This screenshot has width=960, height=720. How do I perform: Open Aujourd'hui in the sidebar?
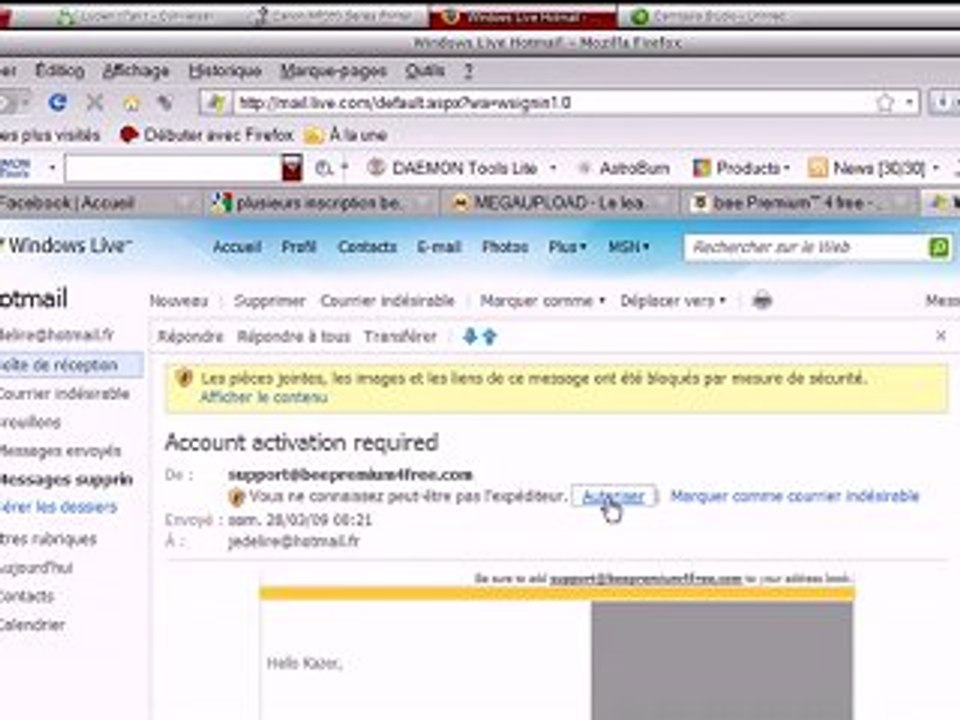pyautogui.click(x=36, y=568)
